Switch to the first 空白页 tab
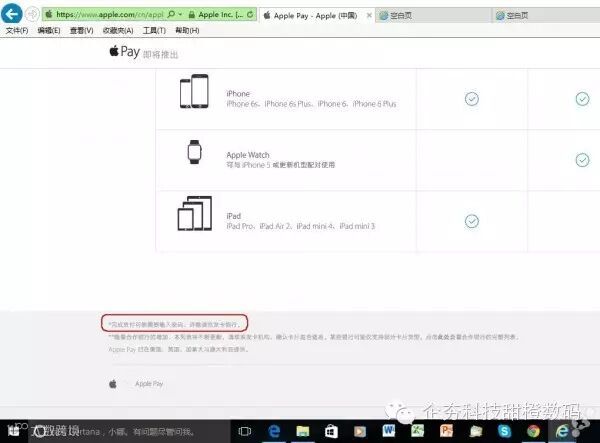The image size is (600, 443). pos(432,16)
